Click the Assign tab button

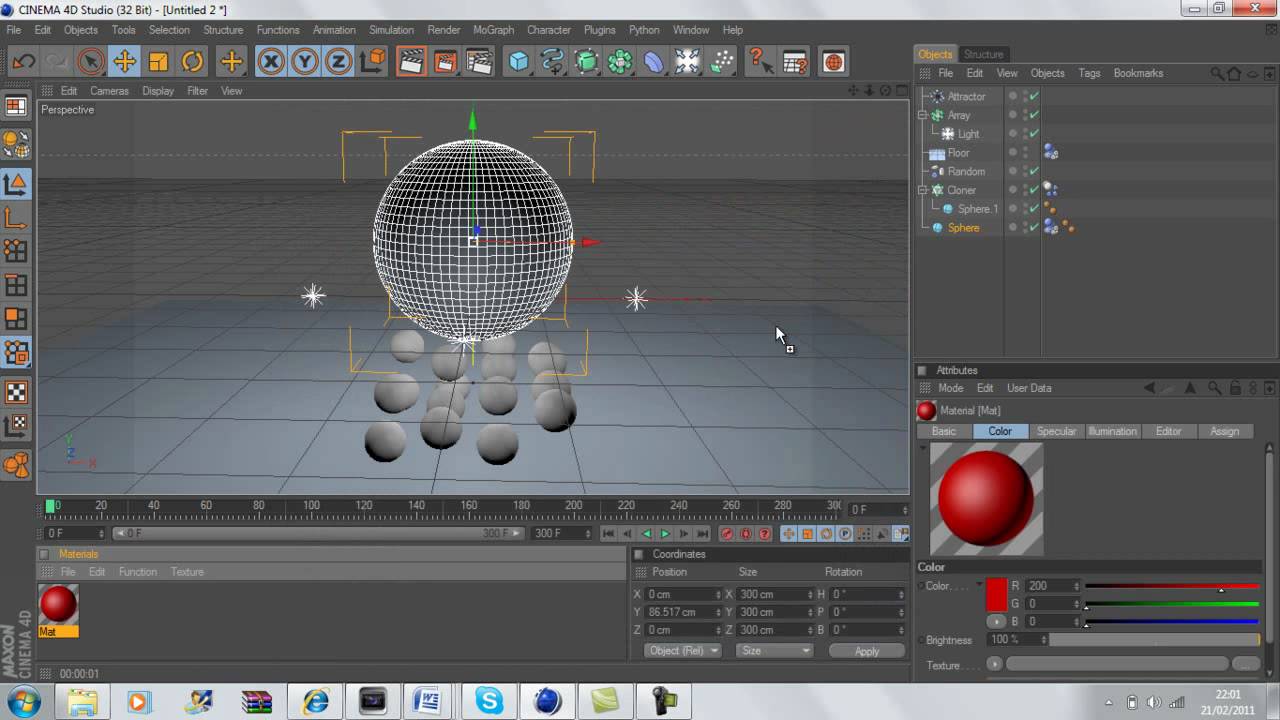1224,431
